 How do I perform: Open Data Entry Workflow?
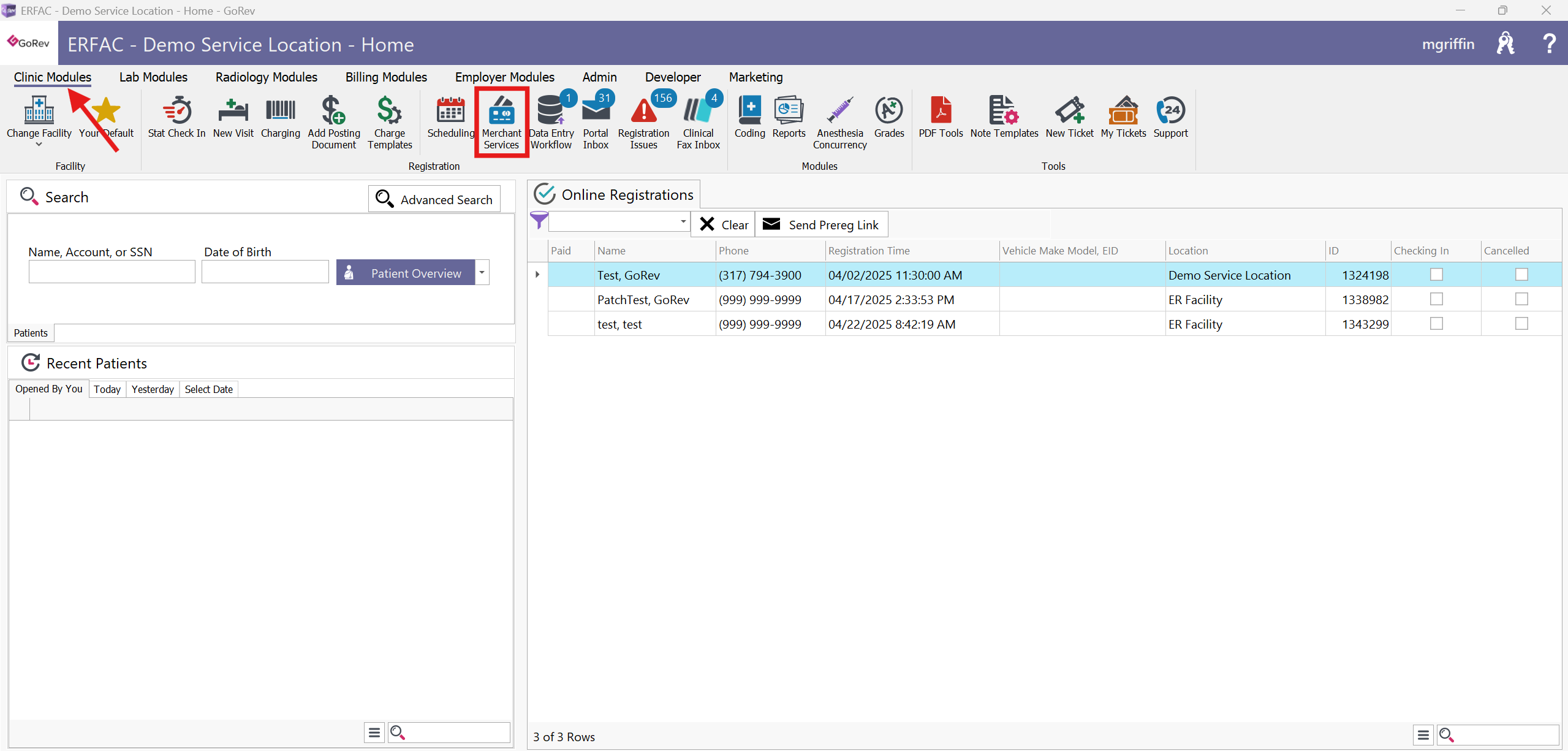(x=551, y=123)
